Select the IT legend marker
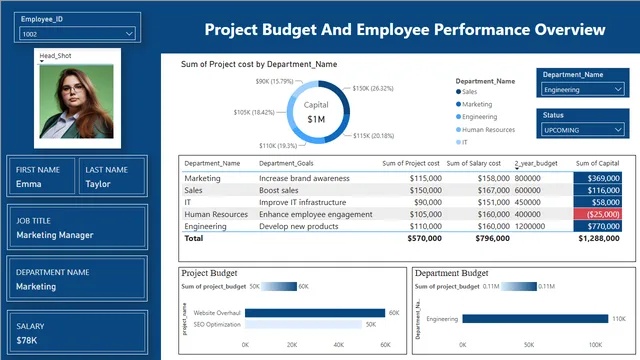 (458, 142)
